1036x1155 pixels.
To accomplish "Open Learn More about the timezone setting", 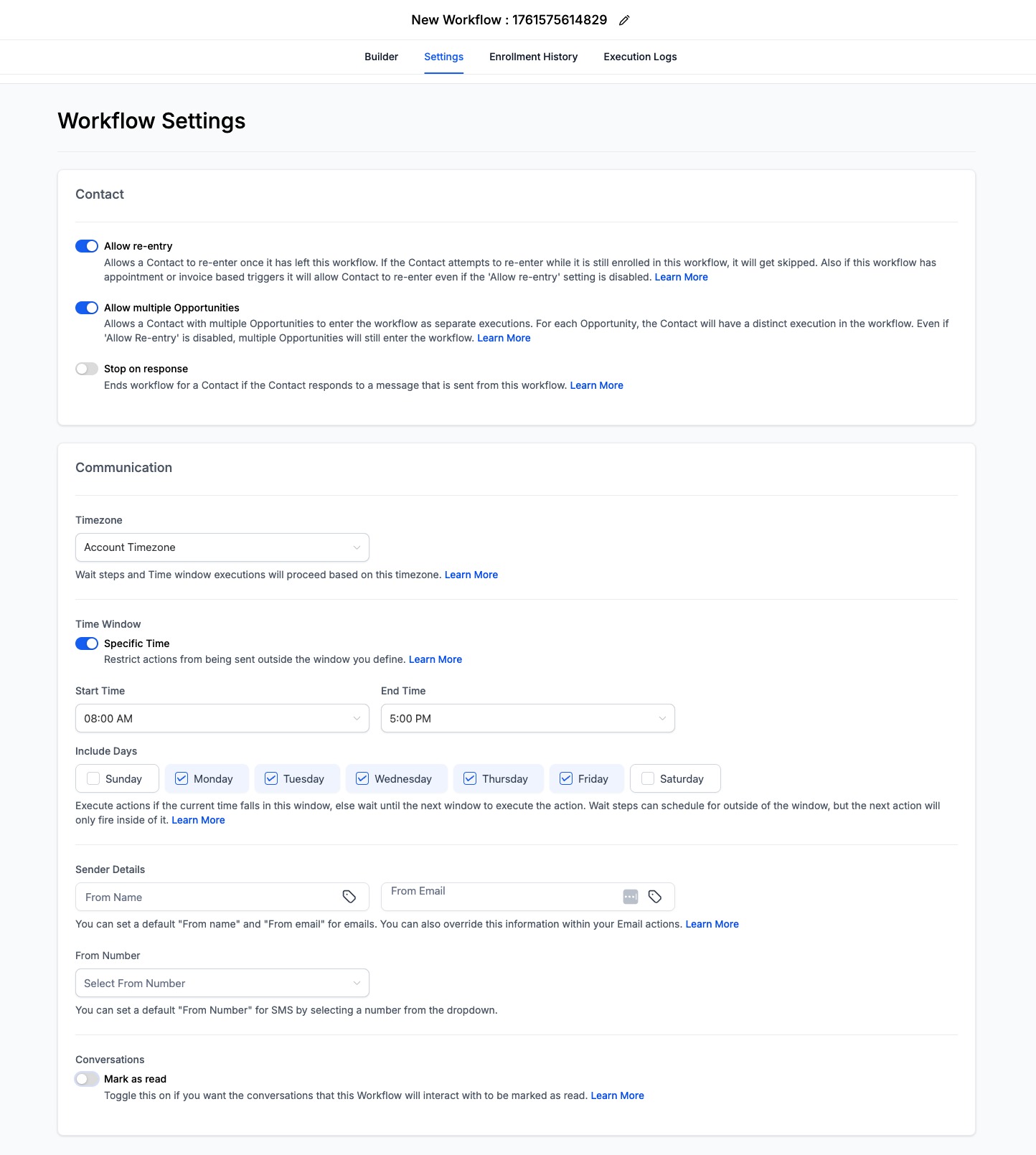I will [x=471, y=575].
